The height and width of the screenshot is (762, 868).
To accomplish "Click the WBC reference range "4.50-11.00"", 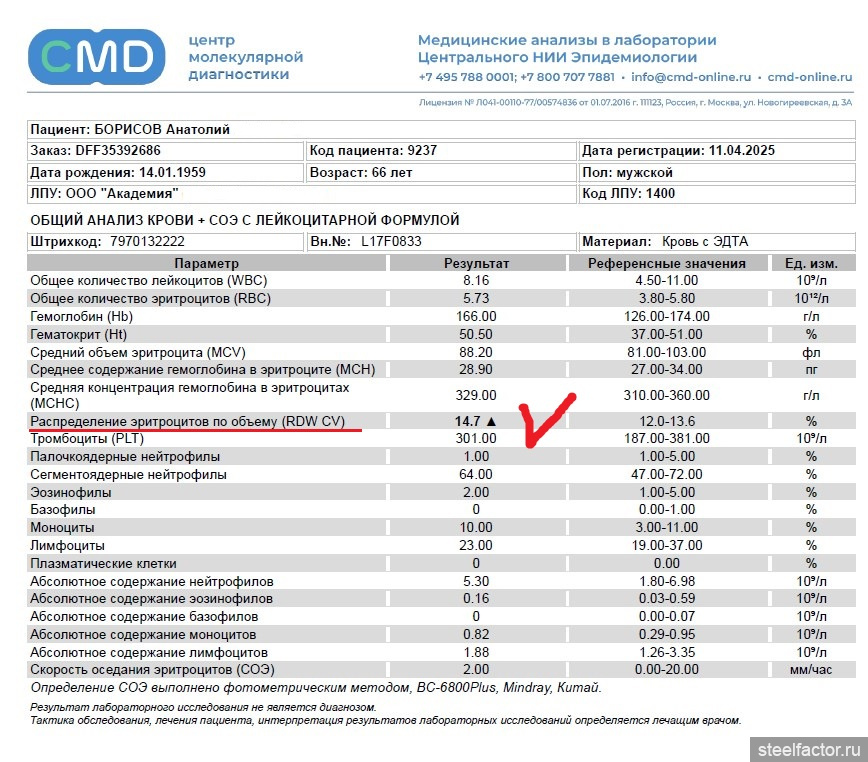I will coord(667,281).
